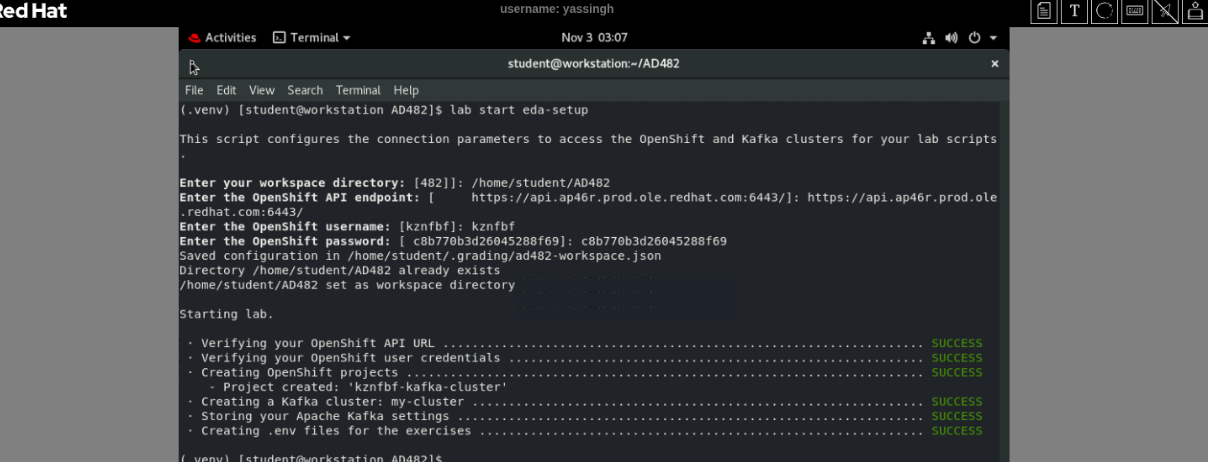Open the Help menu
This screenshot has width=1208, height=462.
[x=406, y=90]
